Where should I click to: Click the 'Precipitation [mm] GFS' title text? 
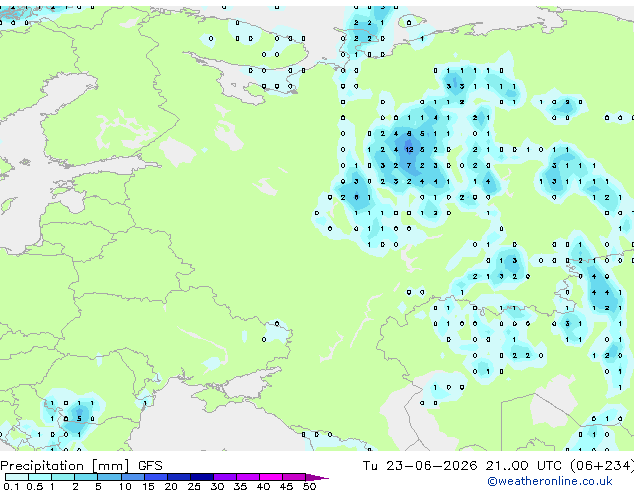pos(81,466)
